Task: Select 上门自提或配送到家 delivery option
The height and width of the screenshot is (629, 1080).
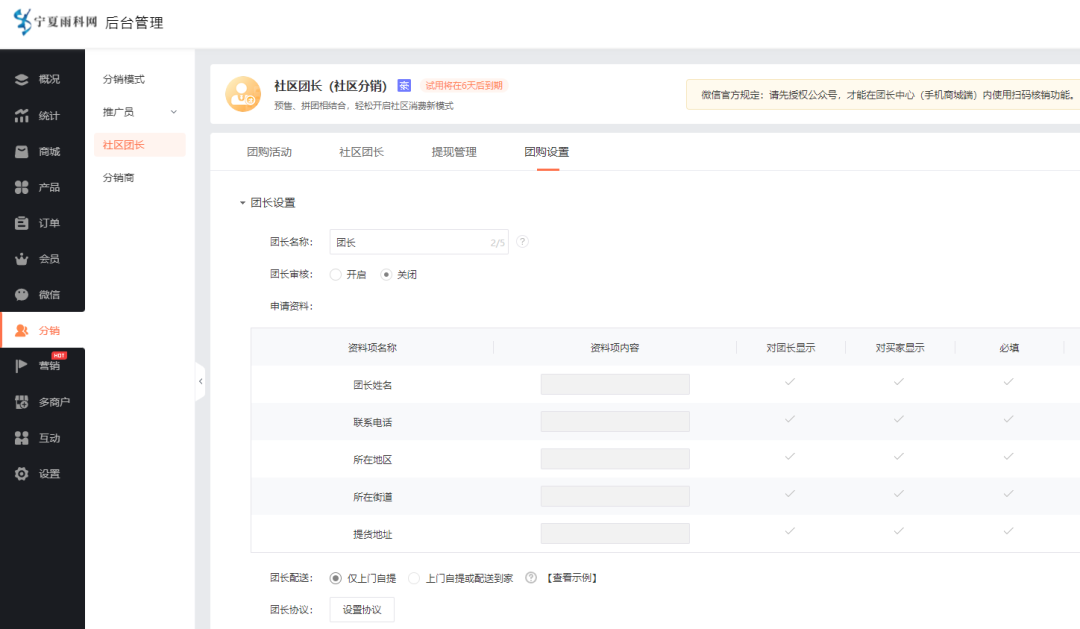Action: click(414, 578)
